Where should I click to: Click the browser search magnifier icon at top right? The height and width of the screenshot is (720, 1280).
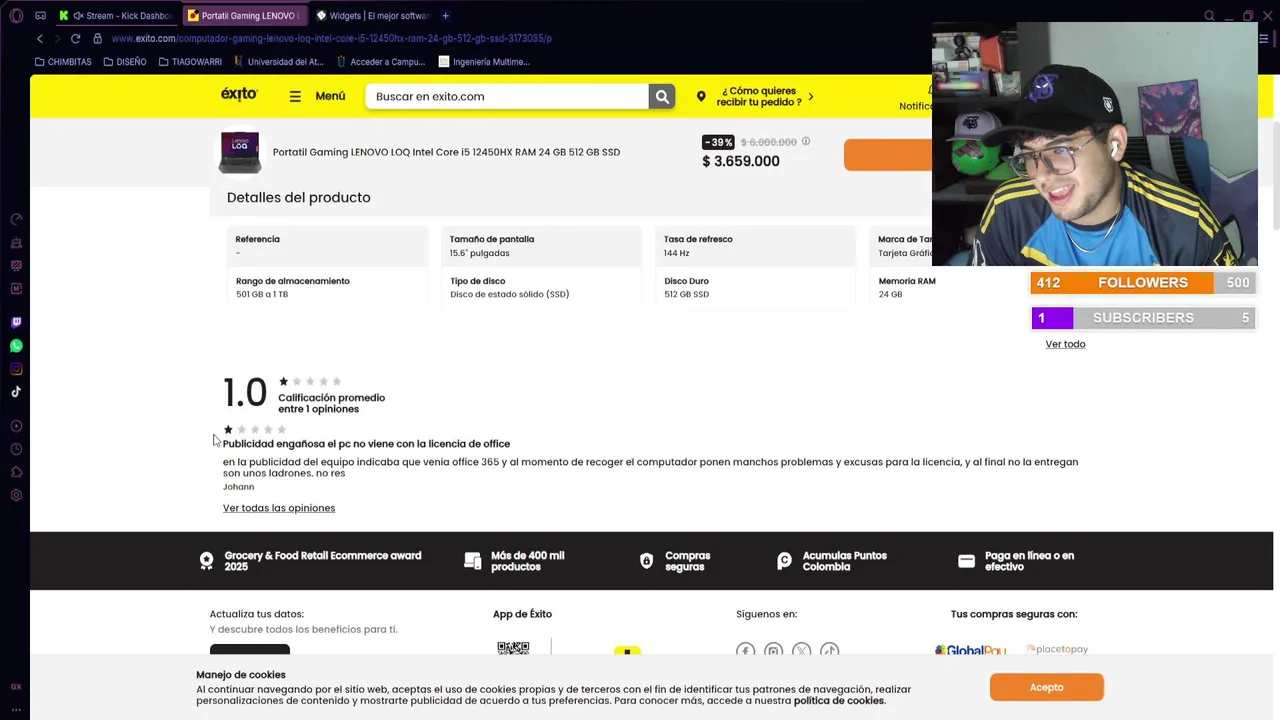click(x=1209, y=16)
